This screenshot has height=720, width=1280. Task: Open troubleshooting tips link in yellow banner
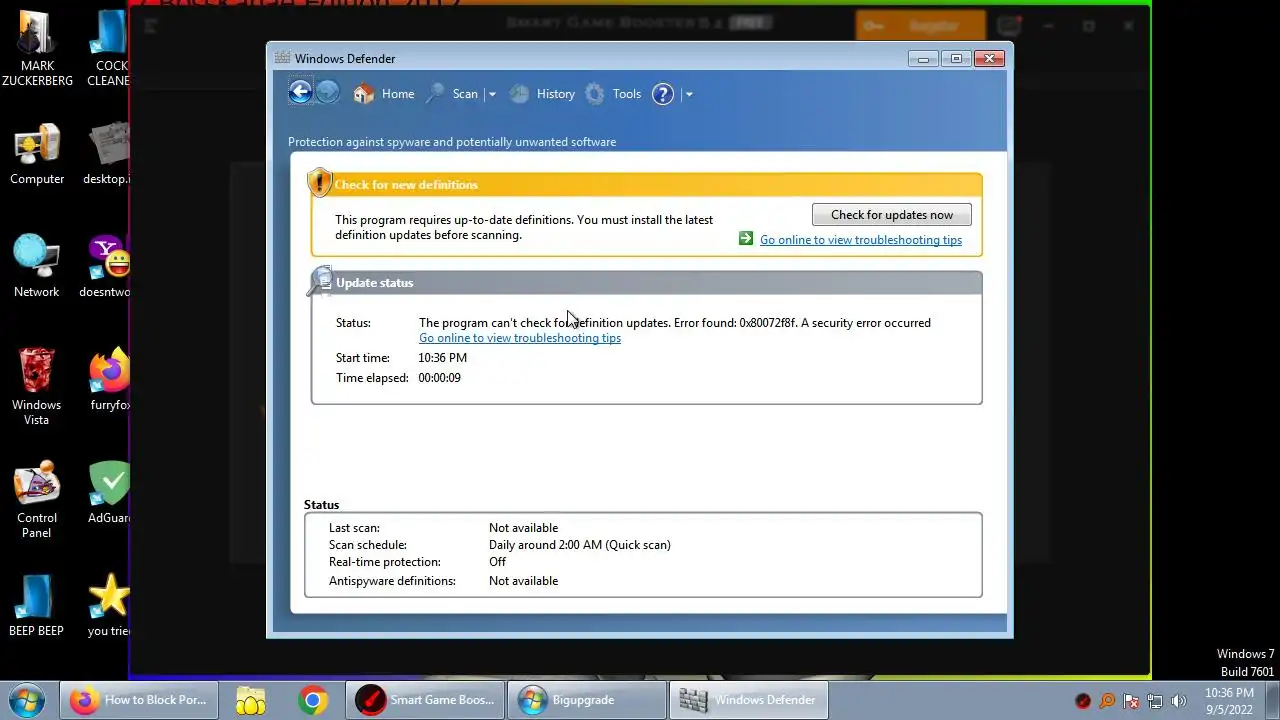coord(860,240)
